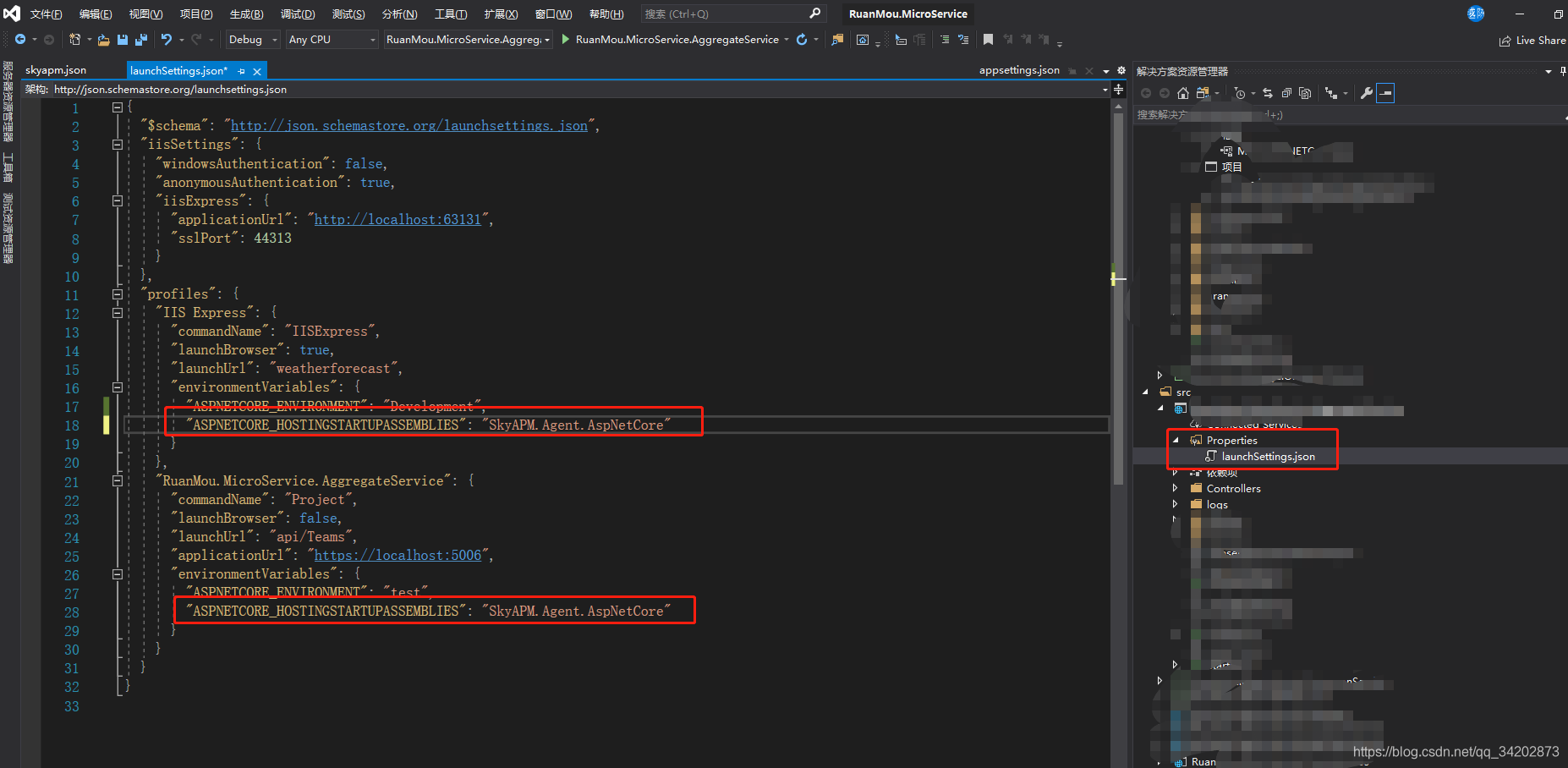Screen dimensions: 1568x768
Task: Sync with active document icon
Action: coord(1268,93)
